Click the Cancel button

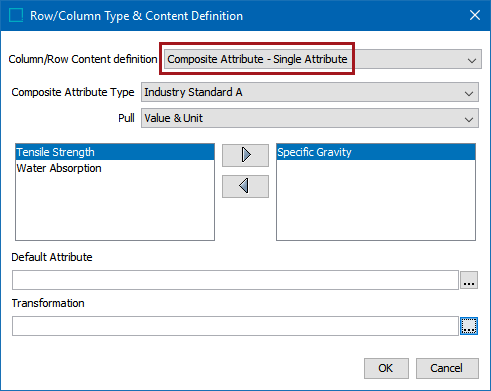point(447,368)
